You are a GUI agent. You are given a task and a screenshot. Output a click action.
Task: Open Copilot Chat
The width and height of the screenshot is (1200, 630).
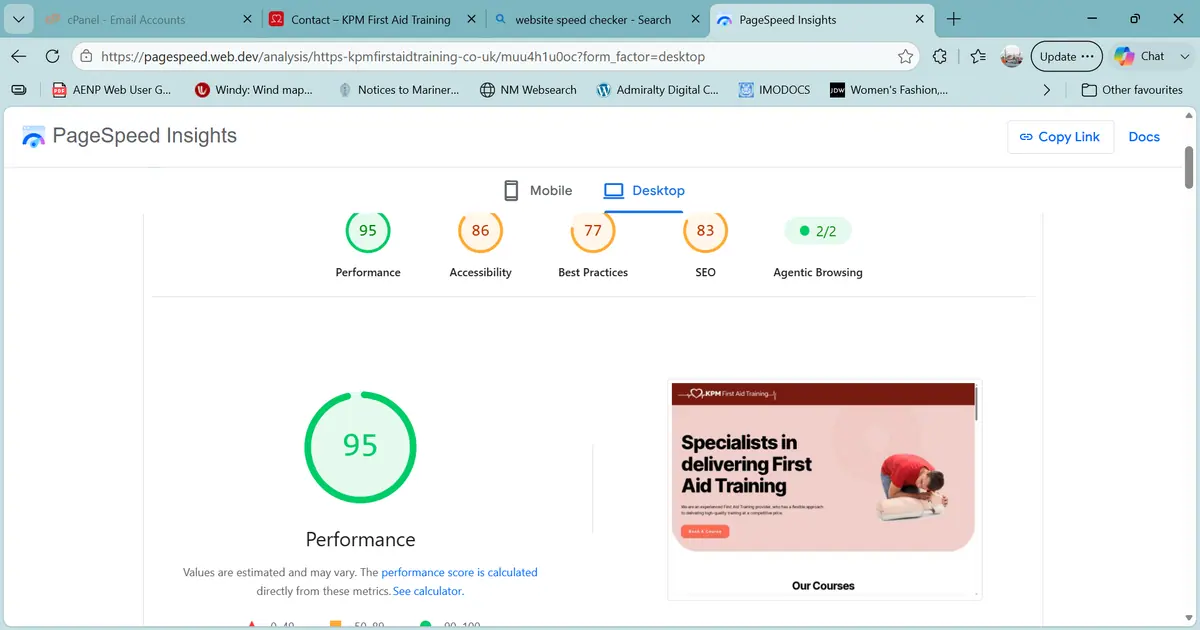(1140, 57)
